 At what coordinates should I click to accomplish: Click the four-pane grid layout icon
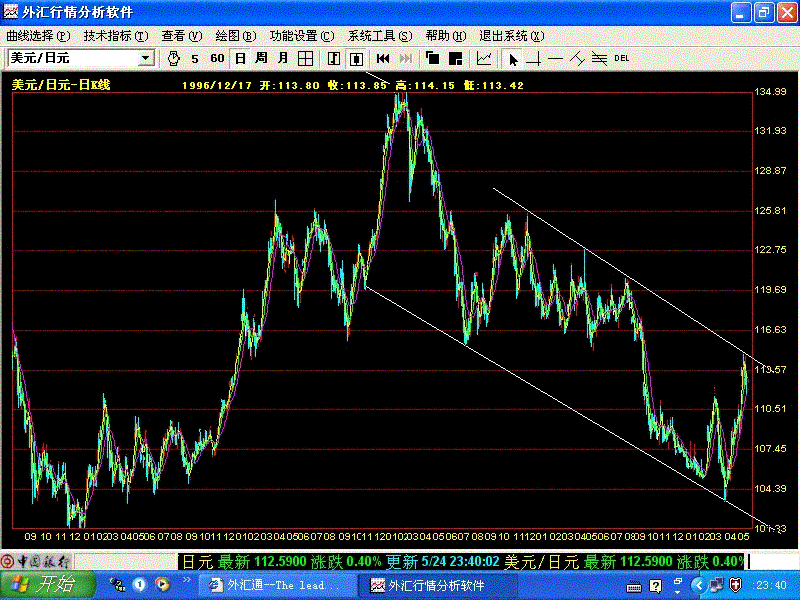[305, 59]
